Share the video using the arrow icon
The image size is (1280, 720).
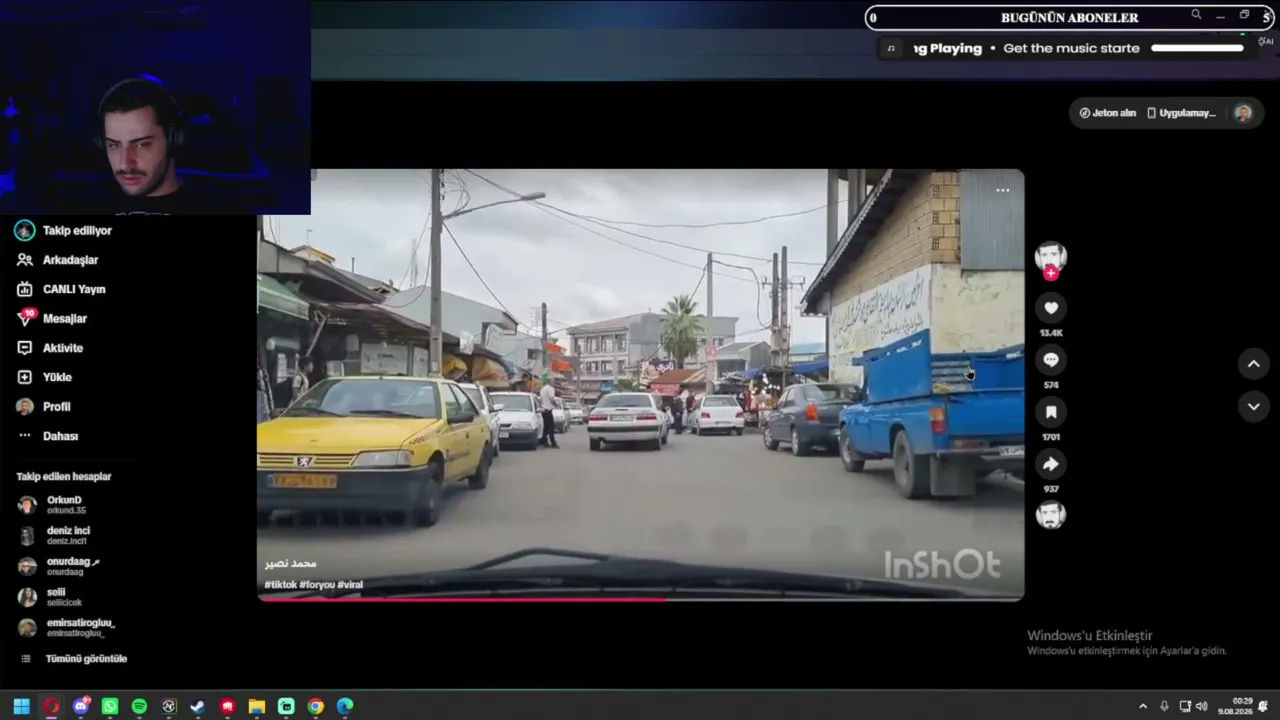click(1050, 464)
